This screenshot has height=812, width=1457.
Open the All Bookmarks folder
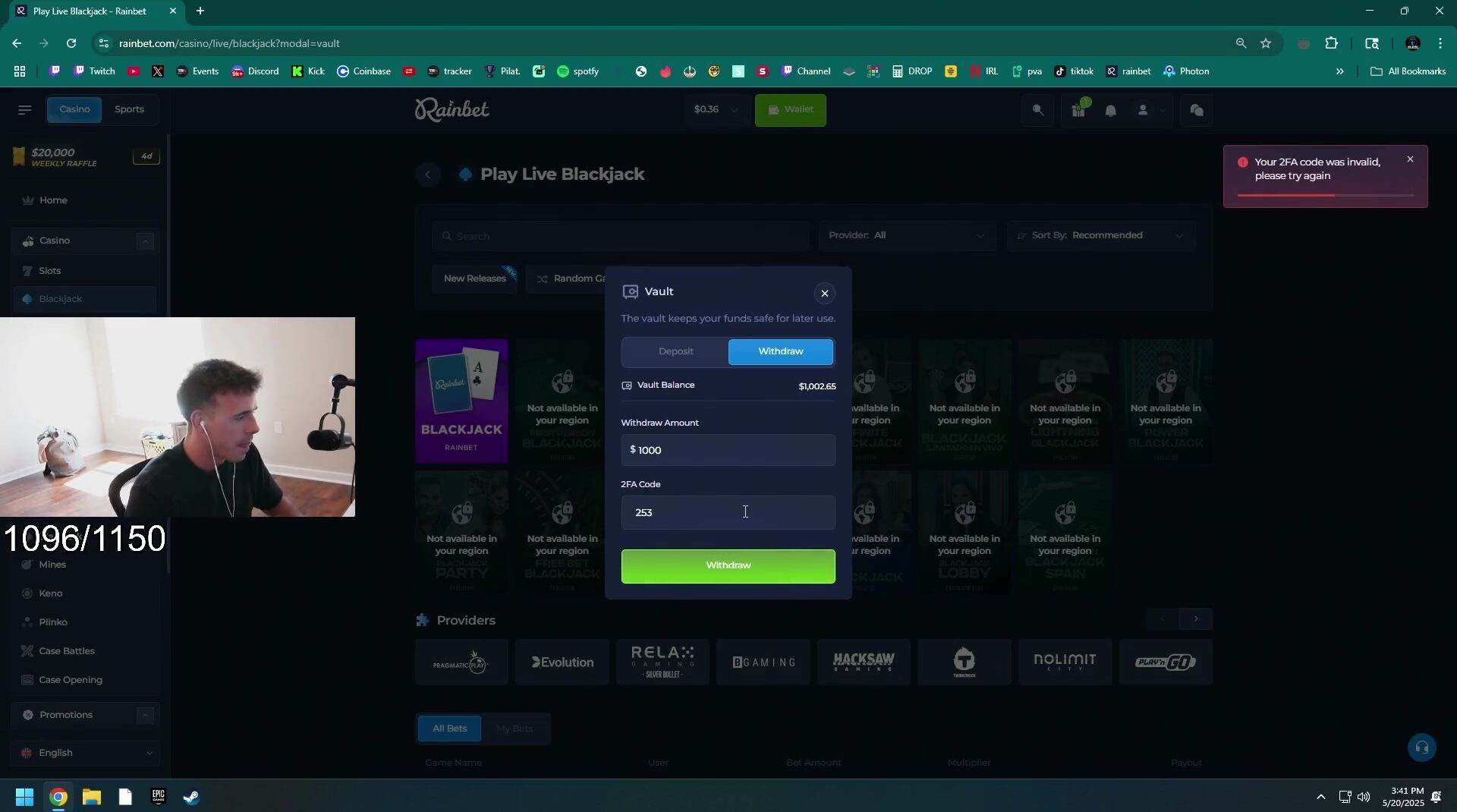pos(1408,71)
